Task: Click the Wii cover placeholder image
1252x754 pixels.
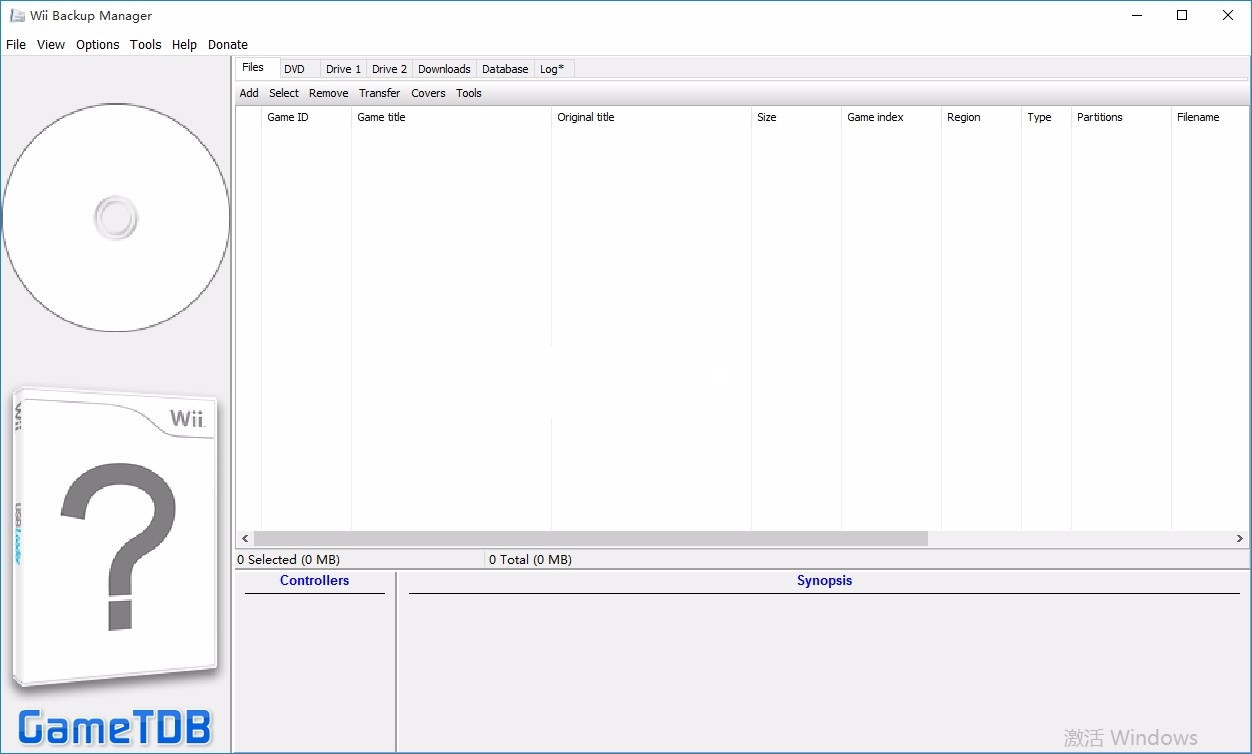Action: 115,540
